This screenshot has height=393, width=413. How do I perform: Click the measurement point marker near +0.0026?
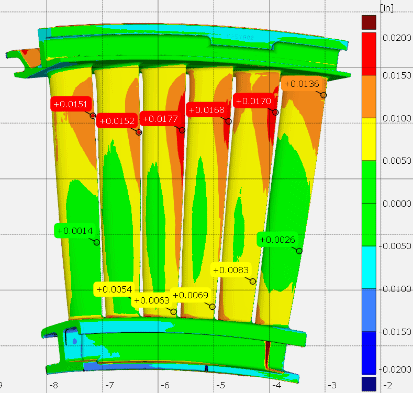pos(299,251)
